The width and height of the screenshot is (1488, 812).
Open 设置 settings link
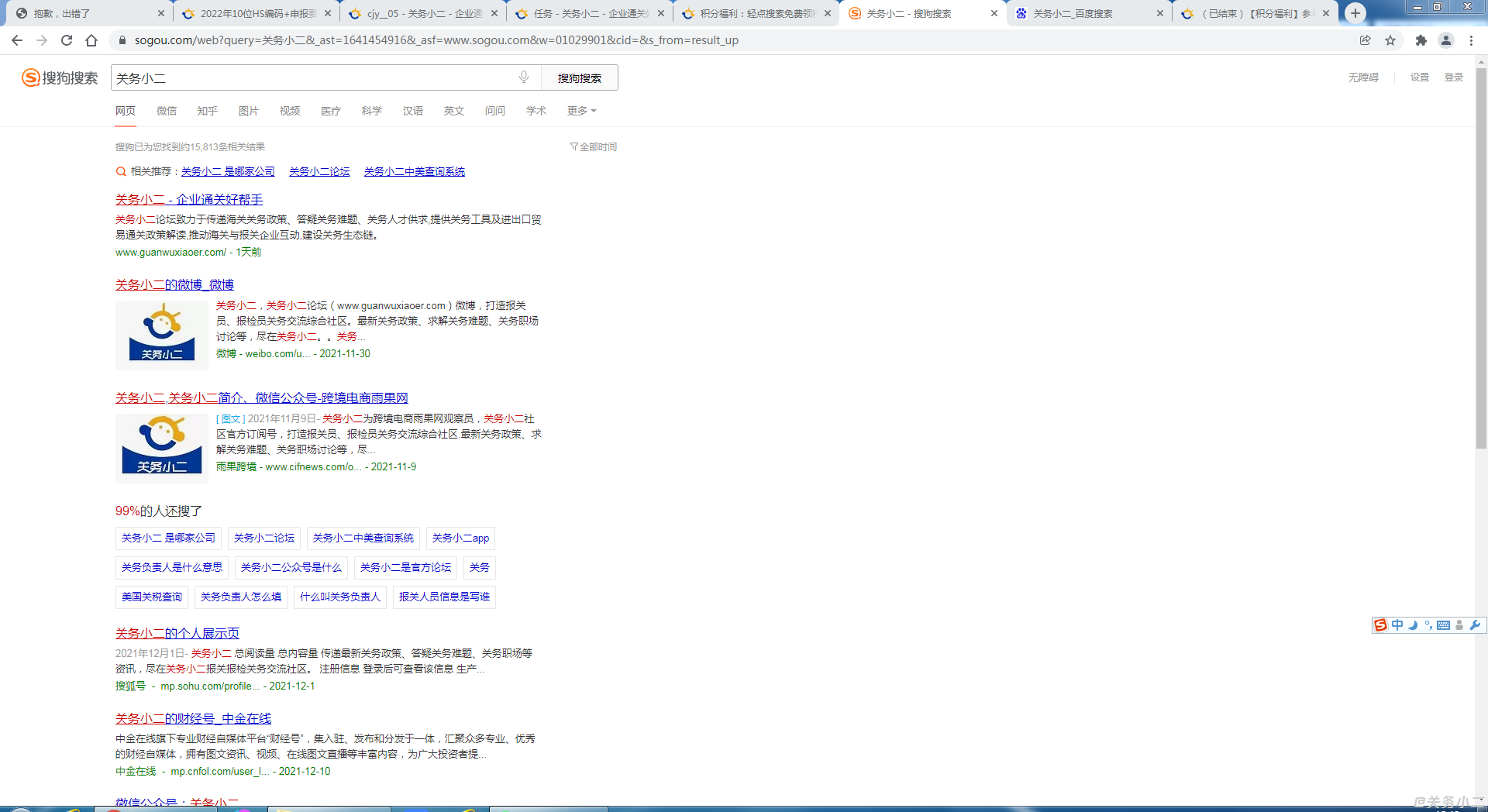tap(1420, 77)
